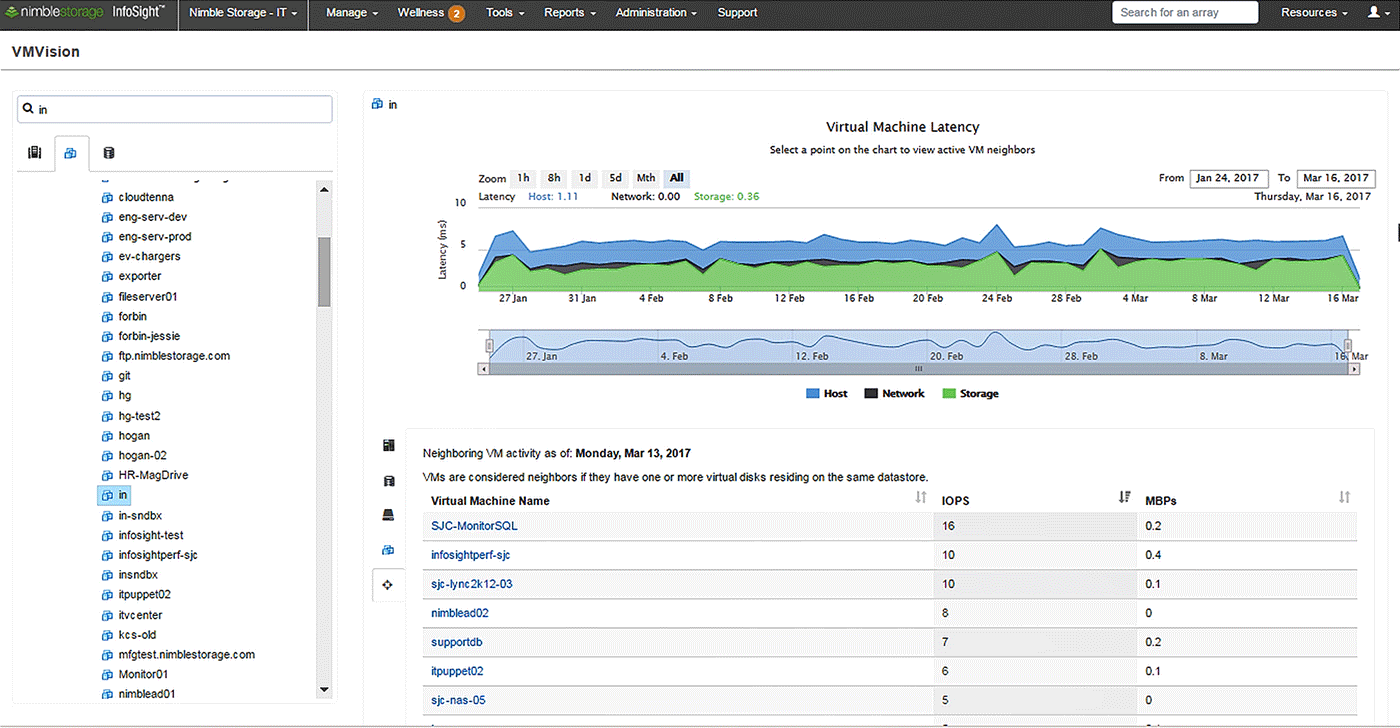Click the VM icon beside selected 'in' node
This screenshot has width=1400, height=728.
tap(108, 496)
